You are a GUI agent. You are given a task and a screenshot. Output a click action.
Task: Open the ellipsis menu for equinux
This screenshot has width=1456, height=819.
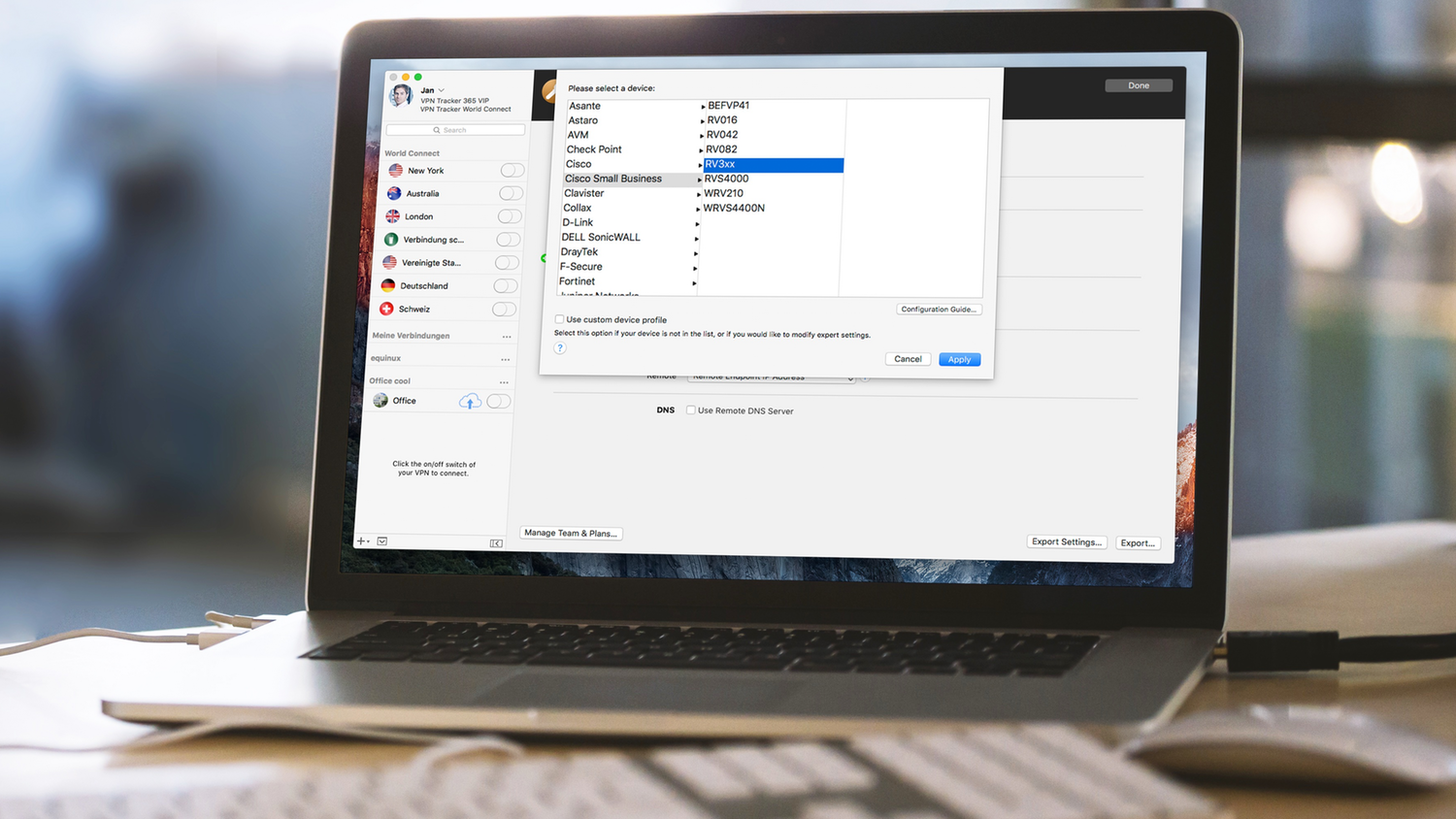click(x=506, y=359)
